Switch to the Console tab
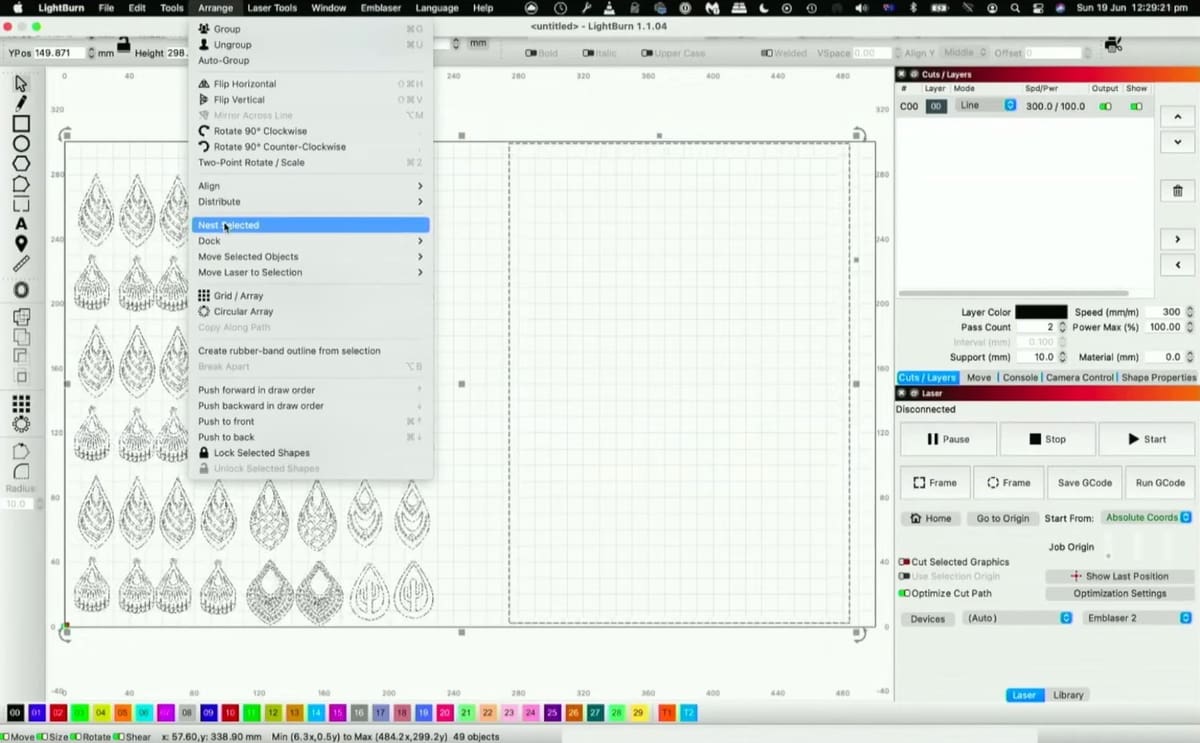1200x743 pixels. click(x=1020, y=377)
